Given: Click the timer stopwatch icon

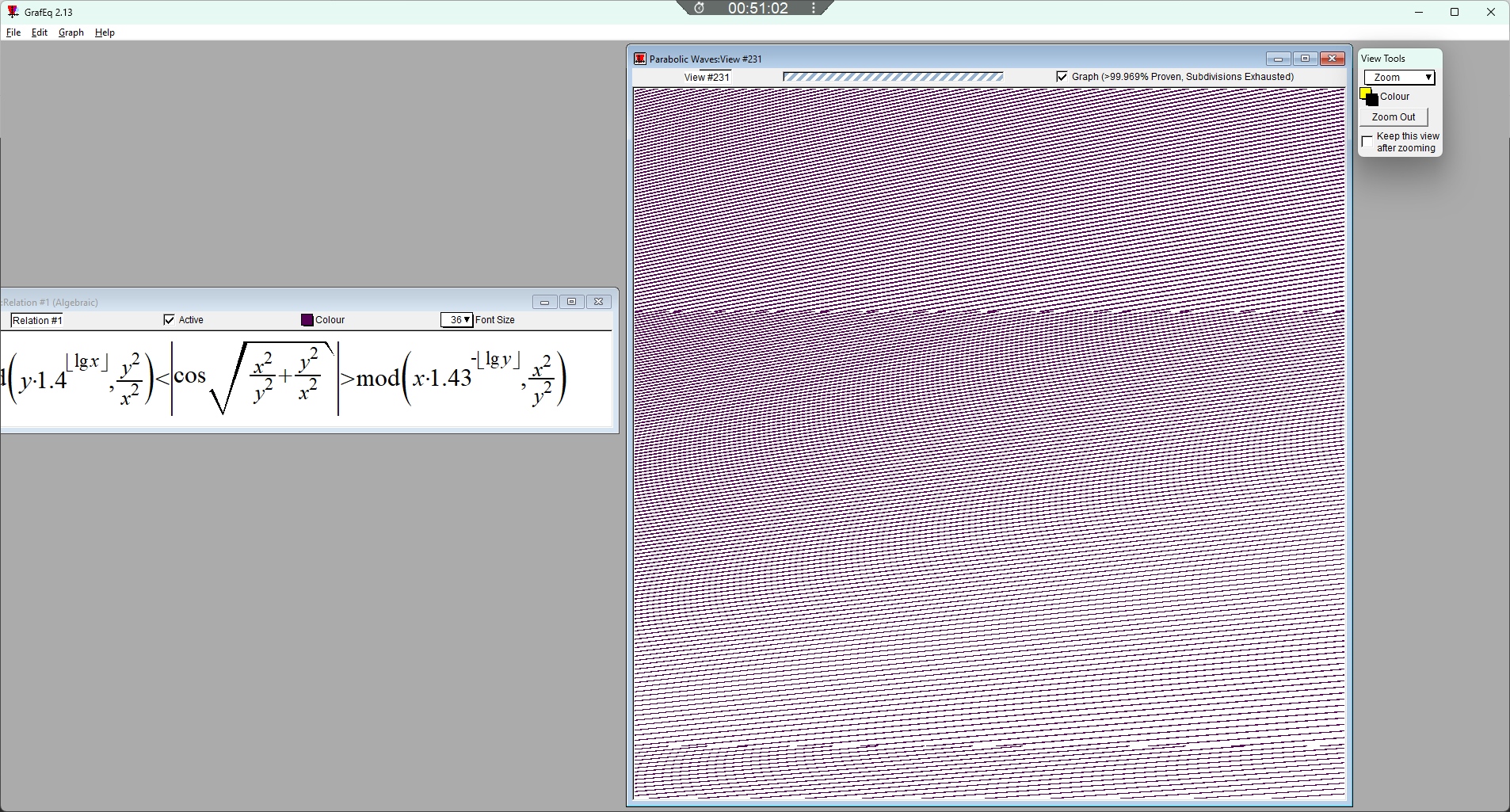Looking at the screenshot, I should [x=700, y=8].
